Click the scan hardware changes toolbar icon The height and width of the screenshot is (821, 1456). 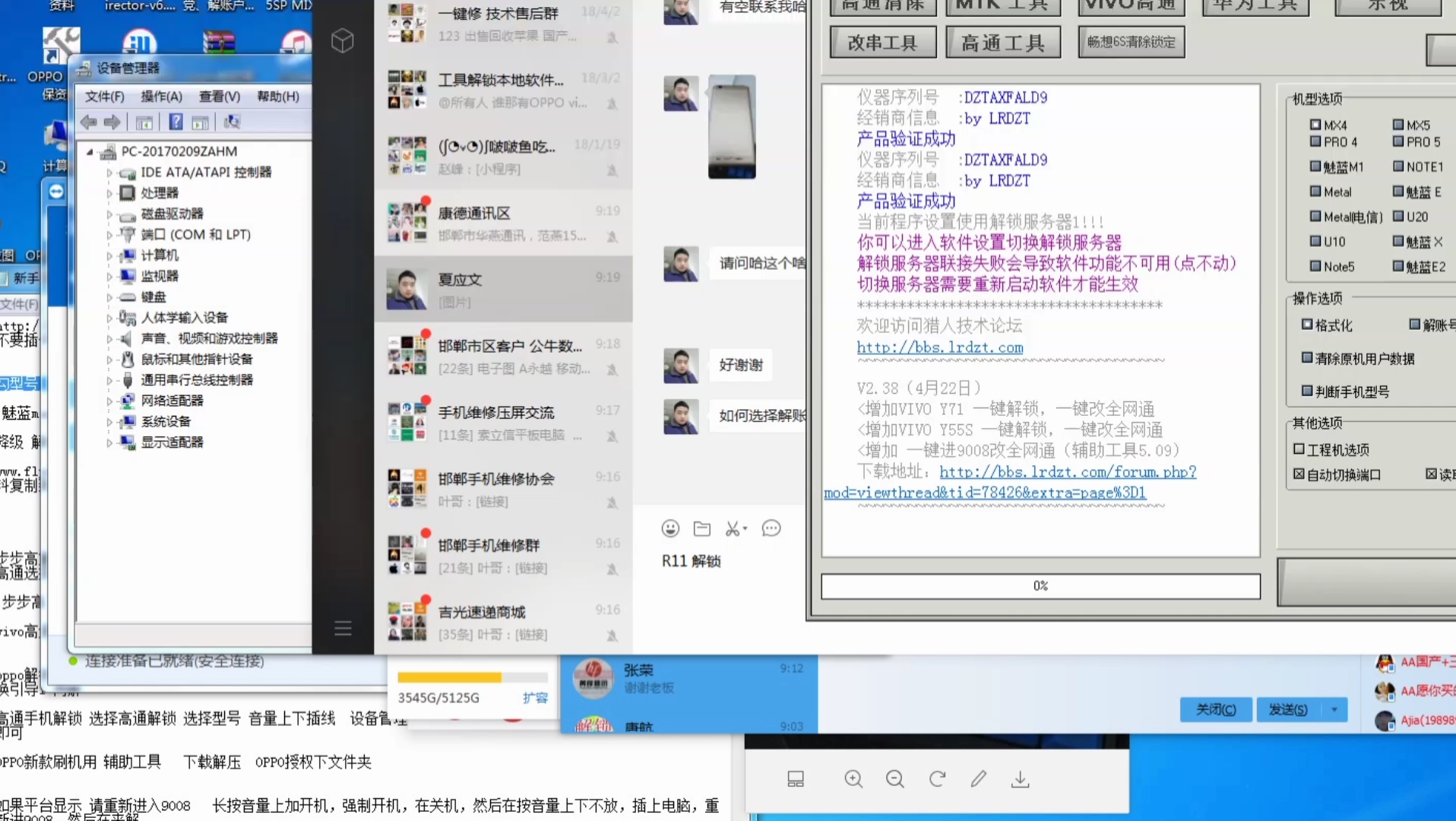(x=232, y=122)
